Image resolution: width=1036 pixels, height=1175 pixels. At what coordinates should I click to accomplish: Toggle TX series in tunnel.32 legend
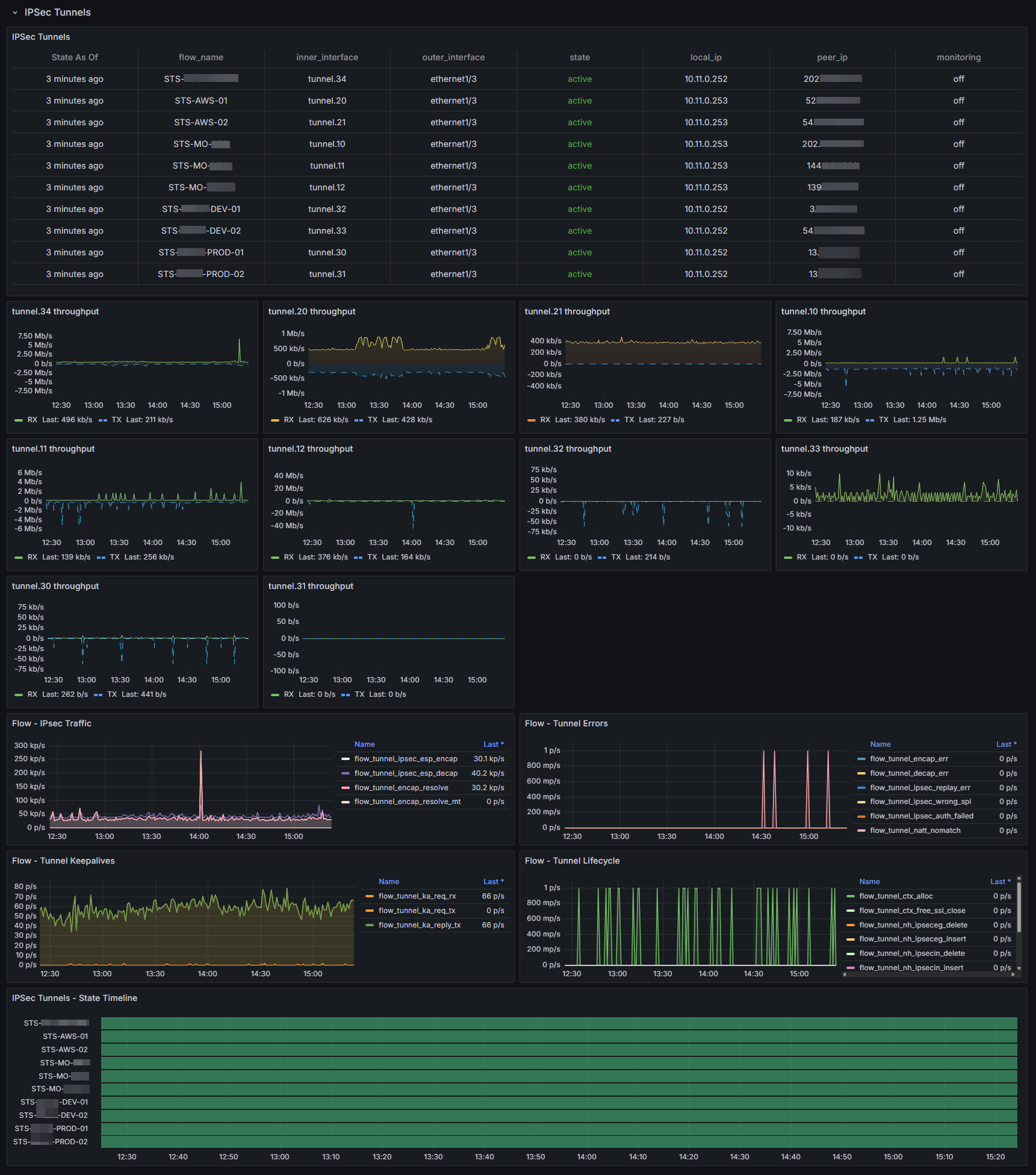[616, 557]
